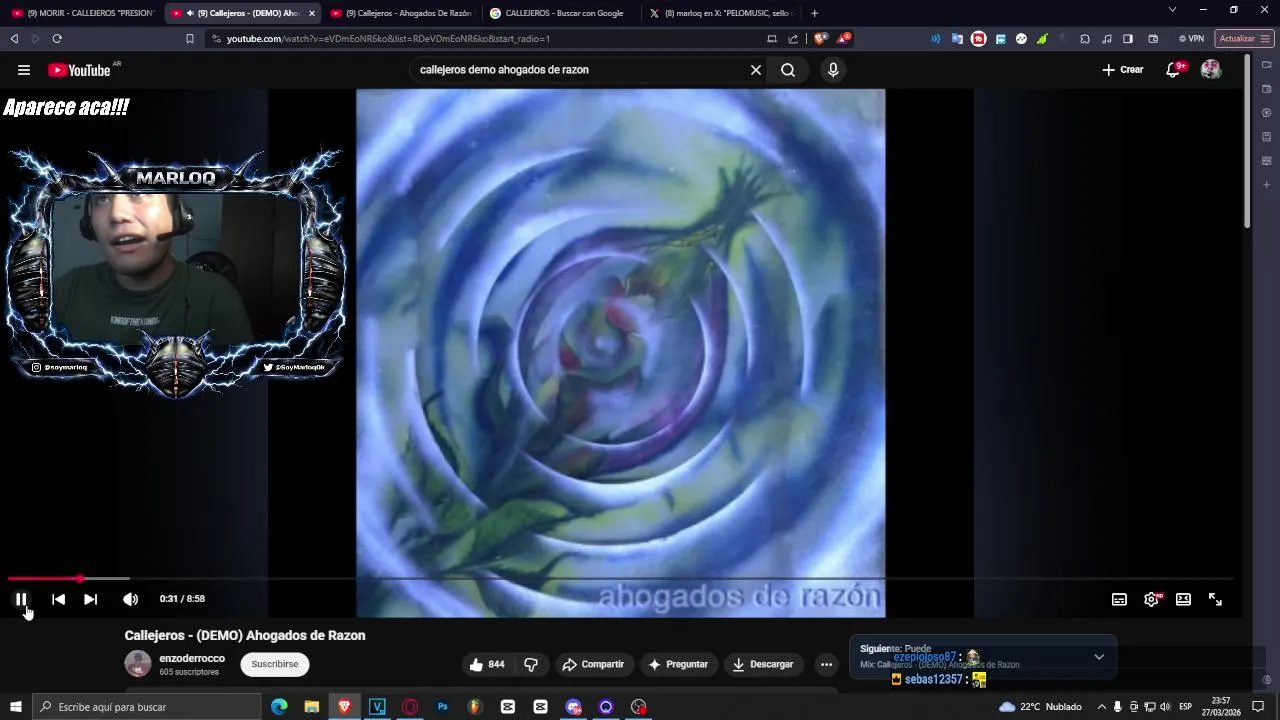Open the Brave Wallet icon
Viewport: 1280px width, 720px height.
coord(1153,39)
